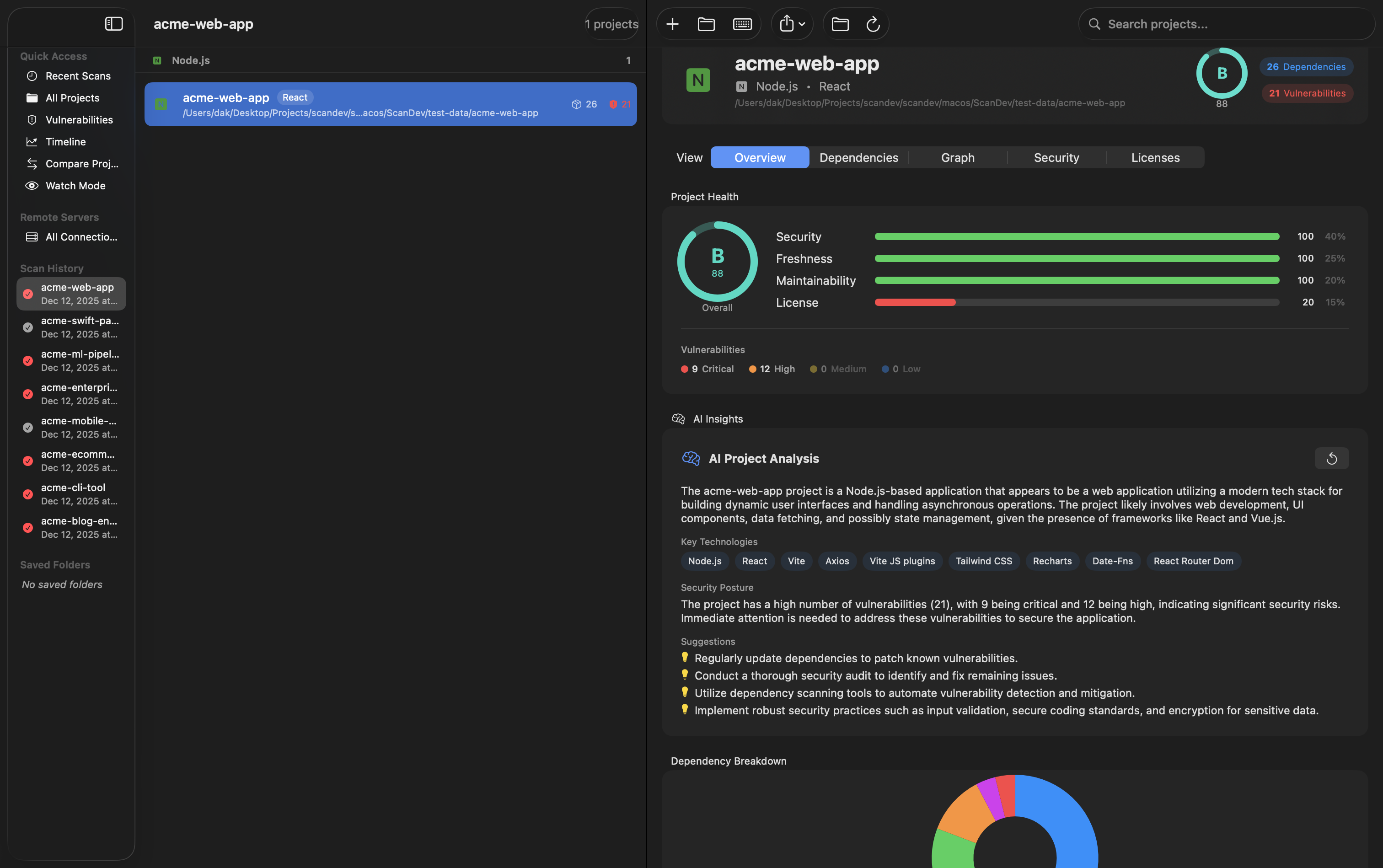Open the share dropdown chevron

pyautogui.click(x=802, y=23)
